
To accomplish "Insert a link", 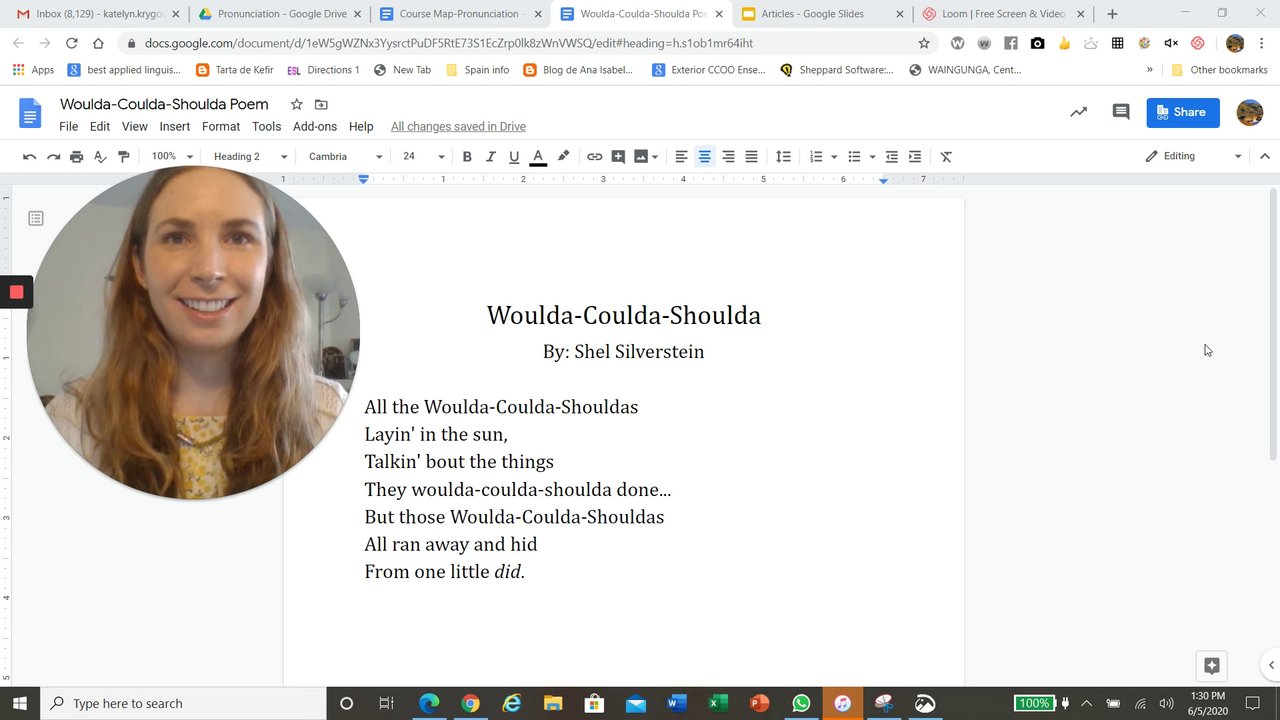I will point(594,156).
